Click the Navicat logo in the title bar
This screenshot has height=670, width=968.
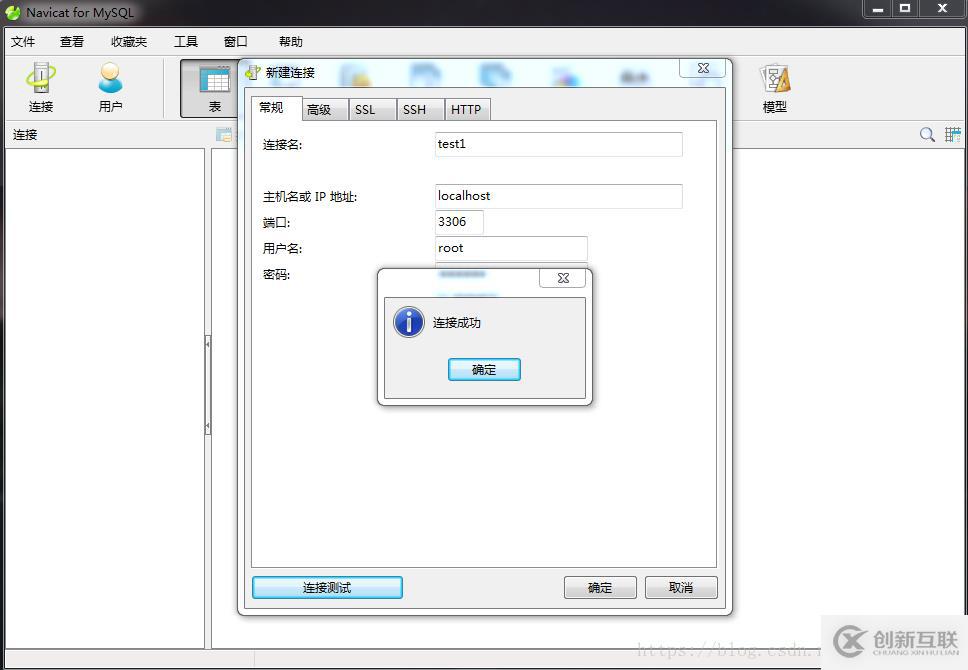point(11,12)
